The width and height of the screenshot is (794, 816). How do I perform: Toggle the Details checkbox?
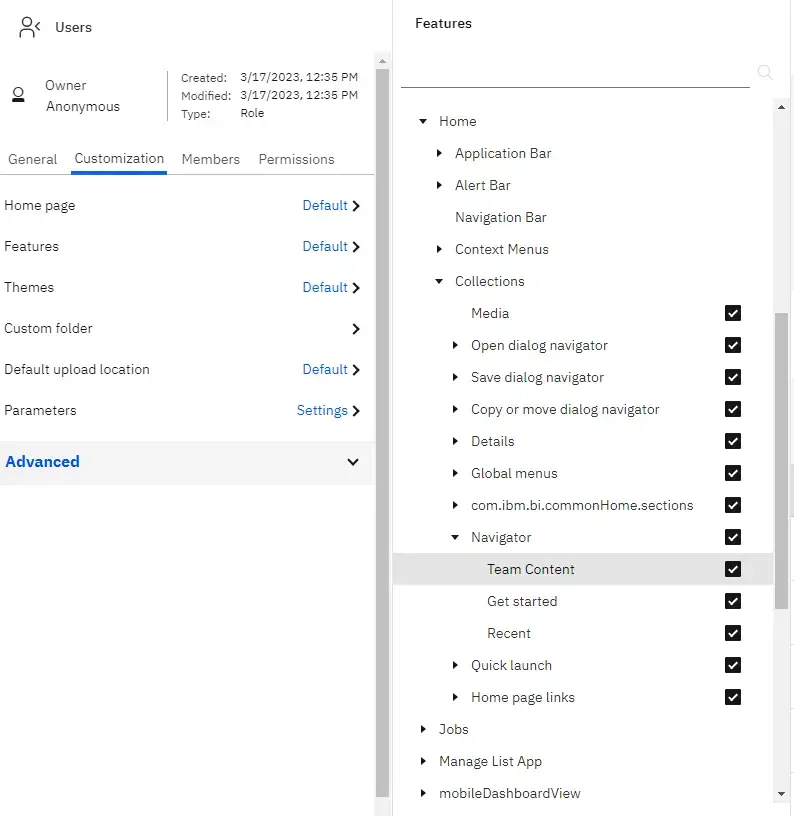[733, 441]
